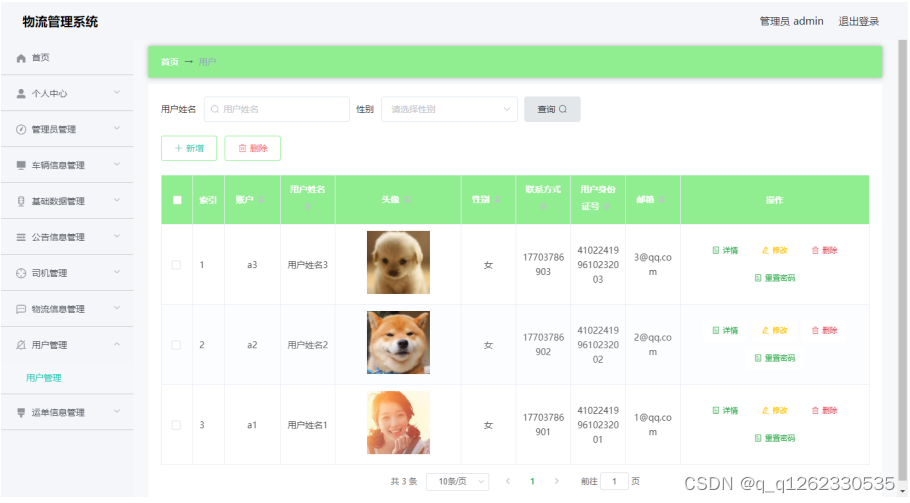Open 司机管理 sidebar menu label
The height and width of the screenshot is (503, 910).
tap(49, 273)
